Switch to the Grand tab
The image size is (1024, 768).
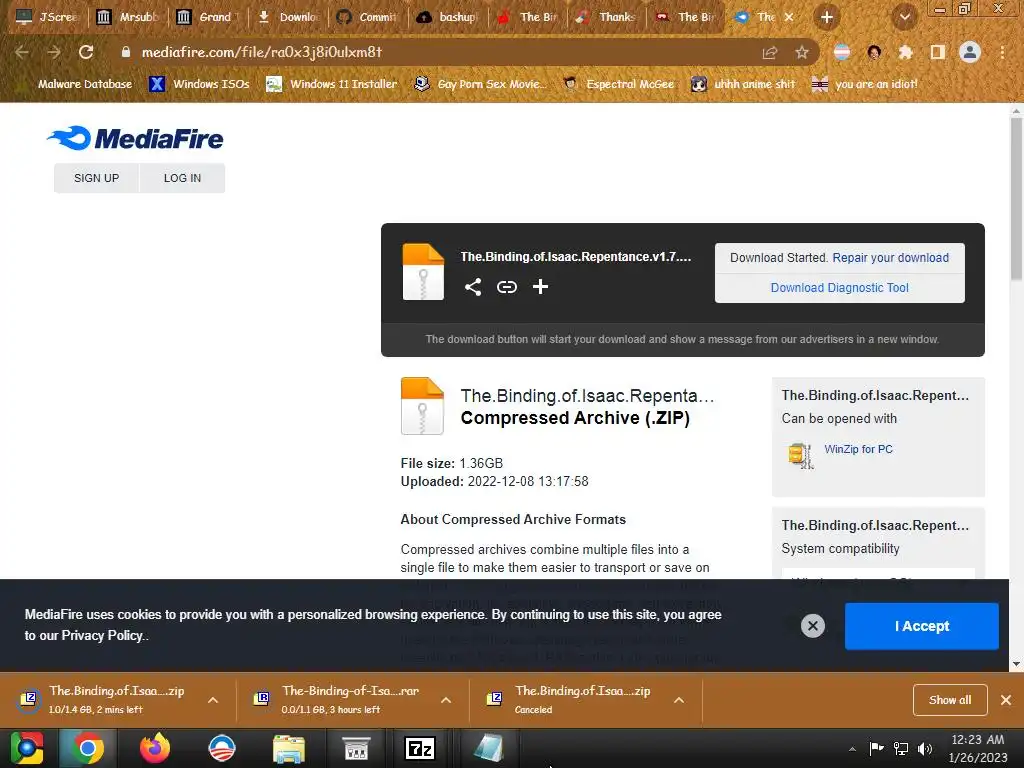208,17
